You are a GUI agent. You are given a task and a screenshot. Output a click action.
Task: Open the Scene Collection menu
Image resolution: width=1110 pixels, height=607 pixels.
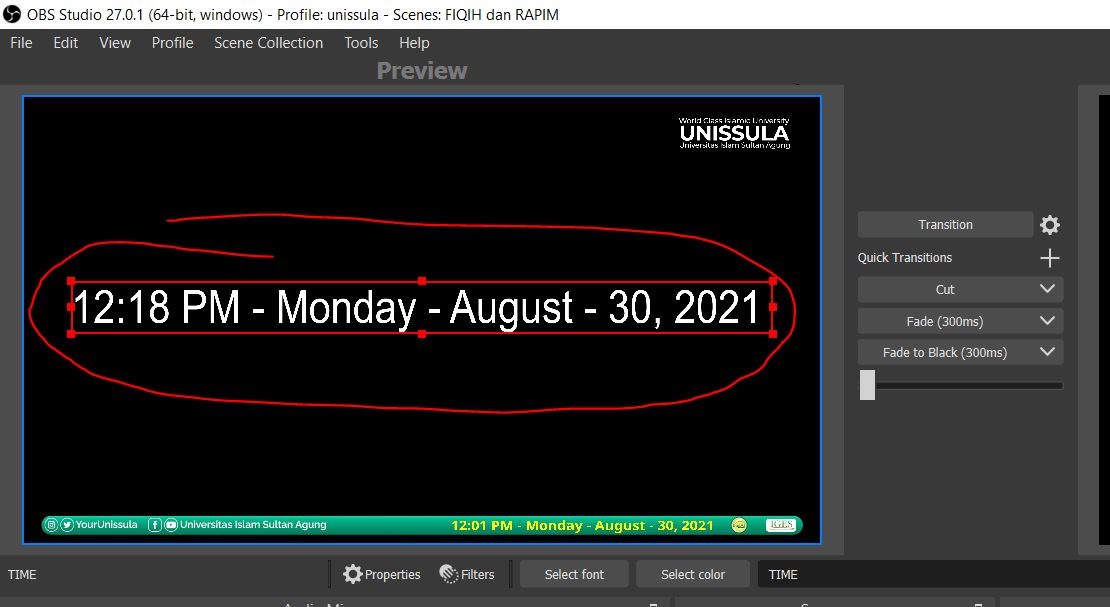click(x=268, y=43)
